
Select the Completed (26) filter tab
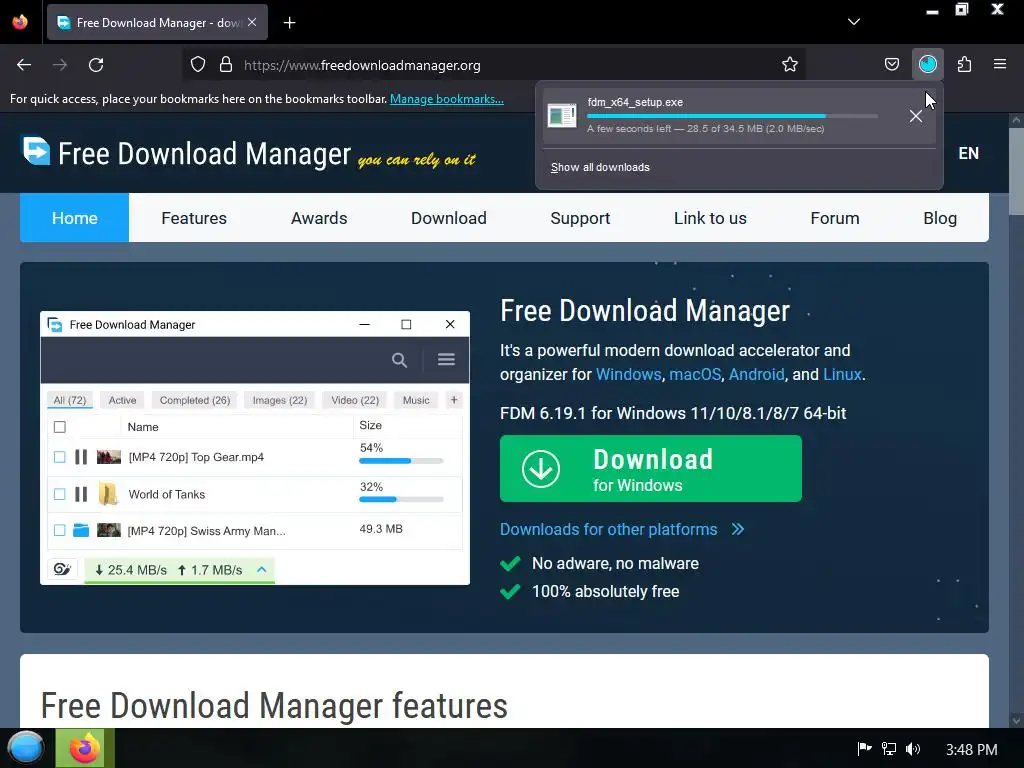click(x=195, y=400)
